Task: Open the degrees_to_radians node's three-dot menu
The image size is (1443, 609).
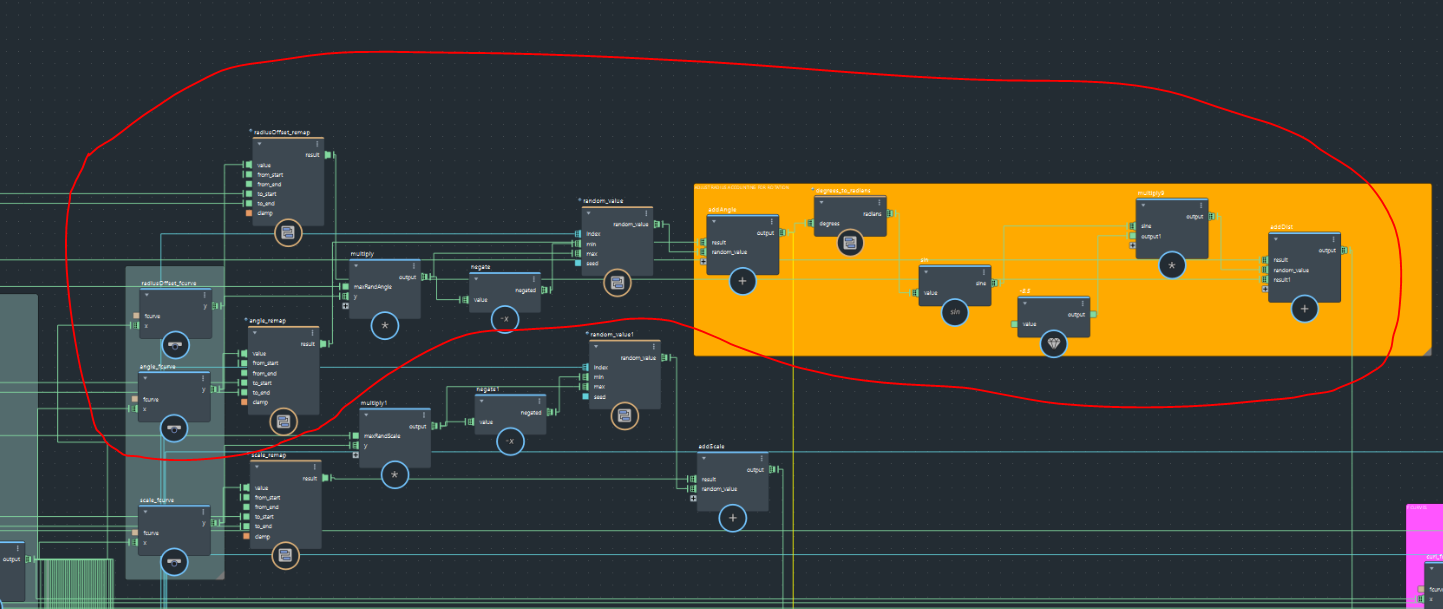Action: click(880, 203)
